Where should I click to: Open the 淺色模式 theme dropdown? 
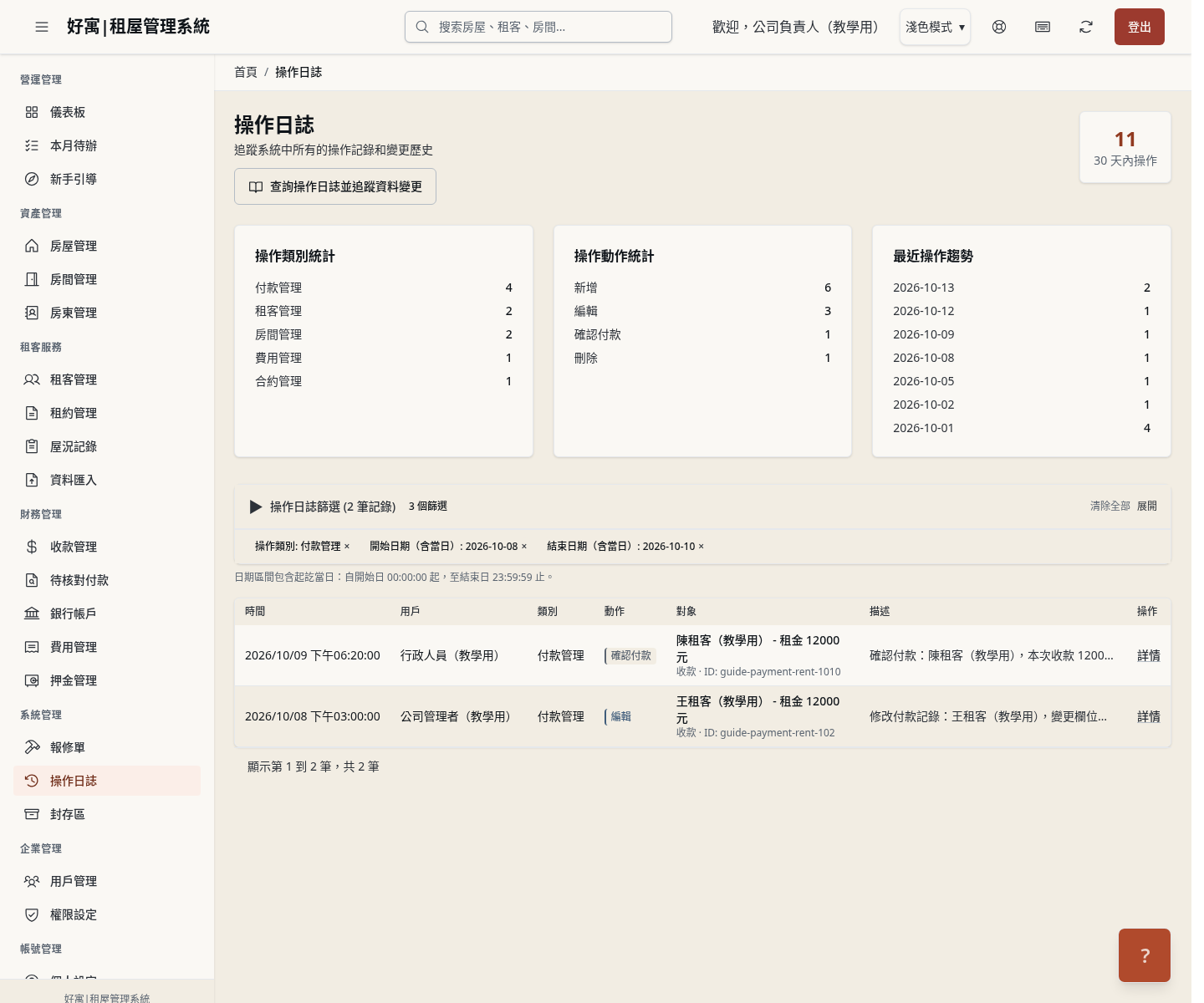pos(935,27)
